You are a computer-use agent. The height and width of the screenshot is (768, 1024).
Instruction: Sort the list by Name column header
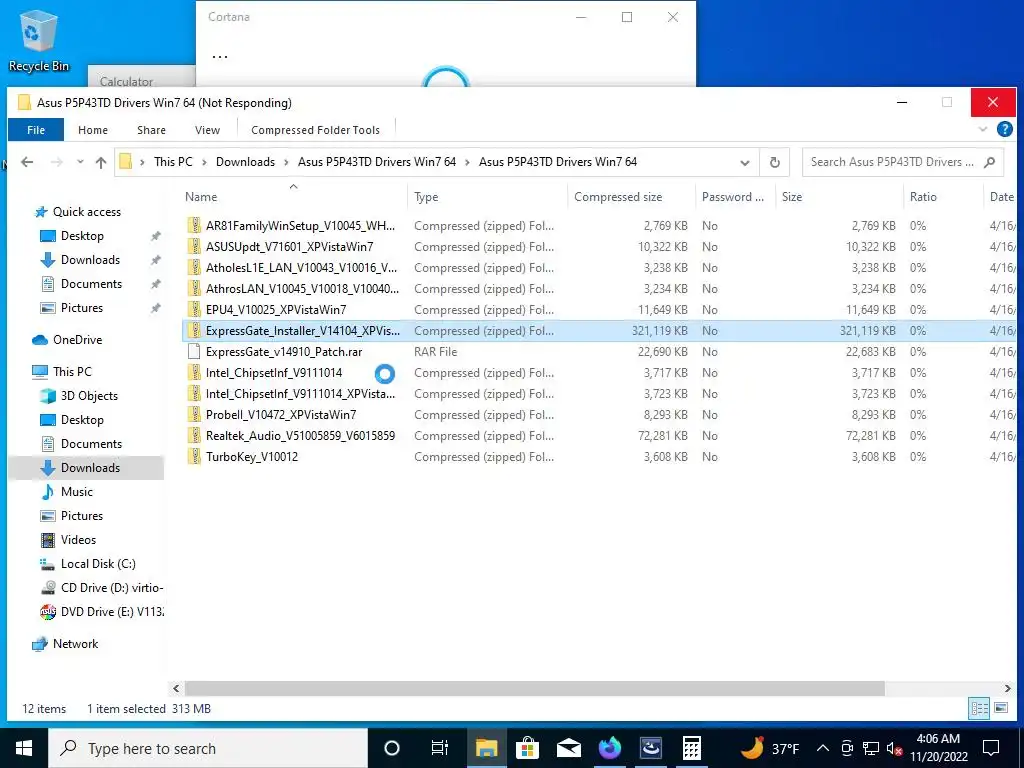[201, 197]
